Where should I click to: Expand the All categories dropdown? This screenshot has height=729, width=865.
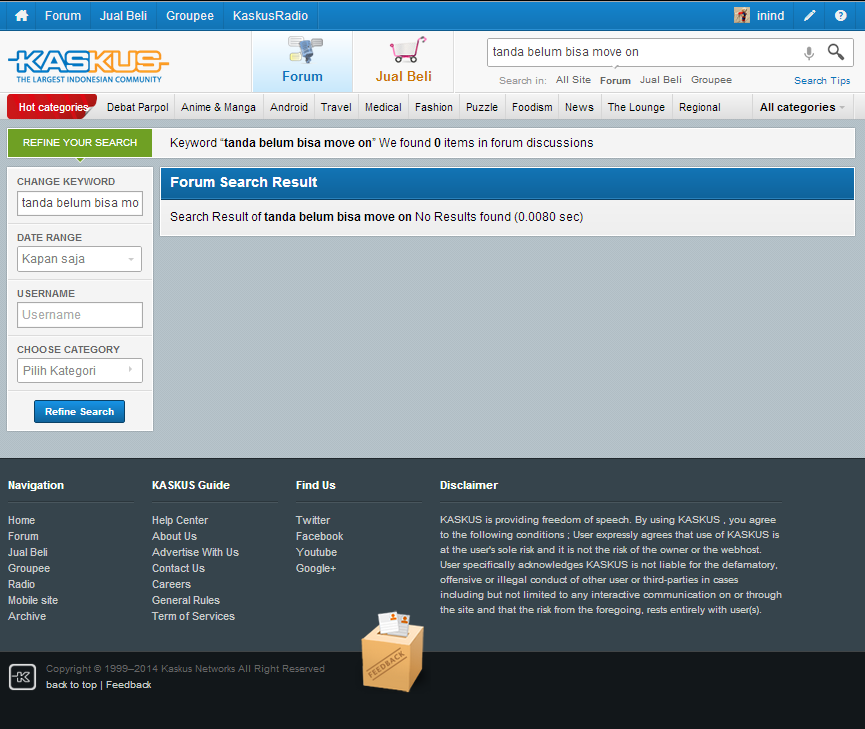click(802, 107)
